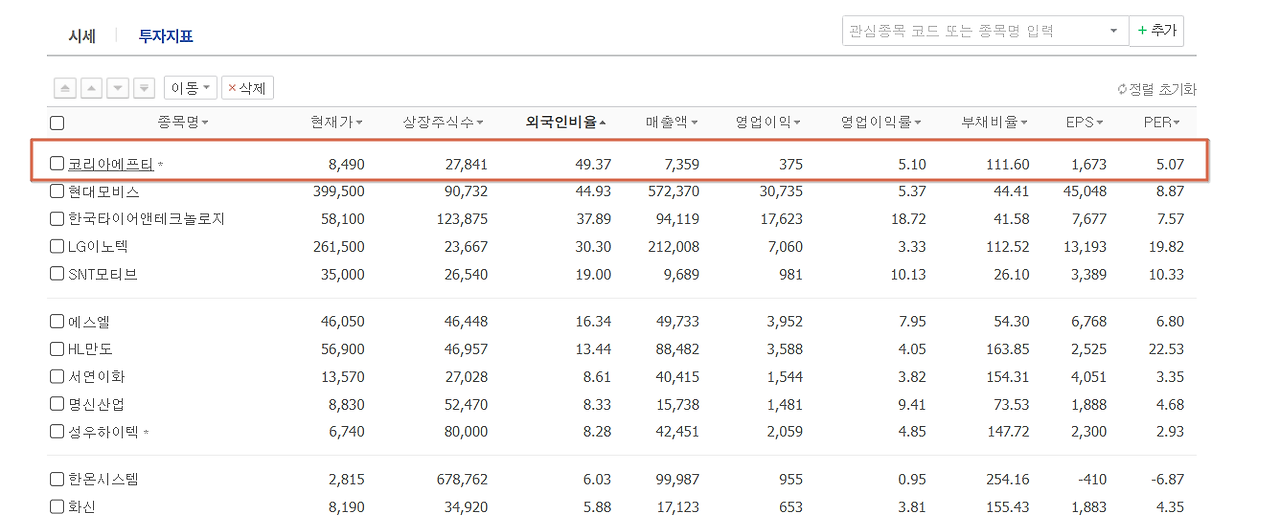Open the 코리아에프티 stock link
The width and height of the screenshot is (1280, 516).
[111, 163]
